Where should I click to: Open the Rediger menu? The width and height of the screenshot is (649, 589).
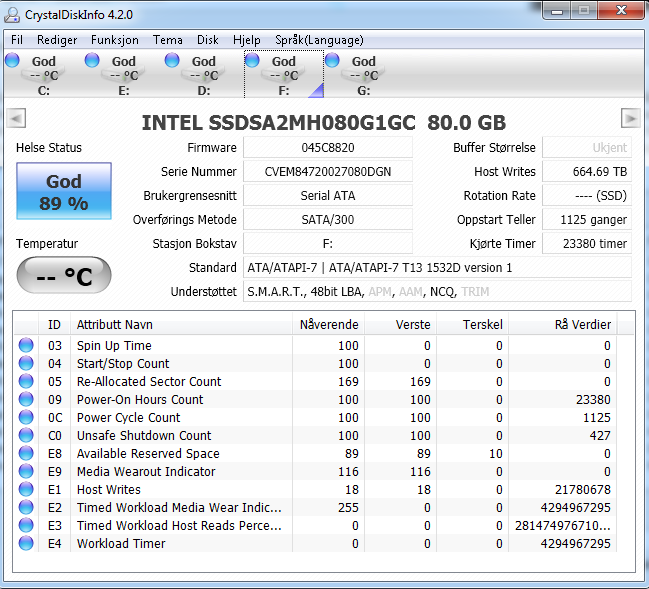coord(57,40)
